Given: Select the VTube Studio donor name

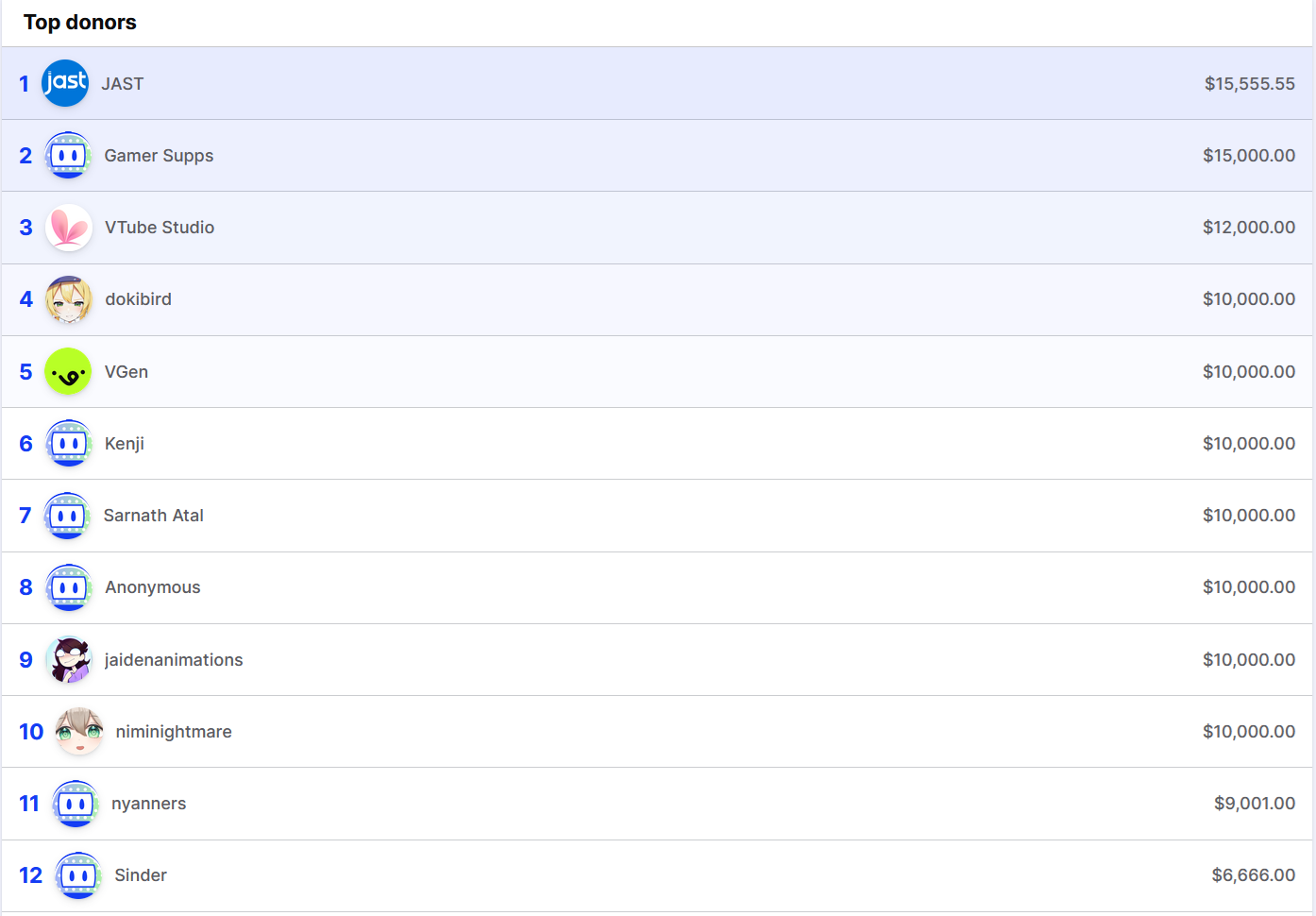Looking at the screenshot, I should [x=160, y=228].
